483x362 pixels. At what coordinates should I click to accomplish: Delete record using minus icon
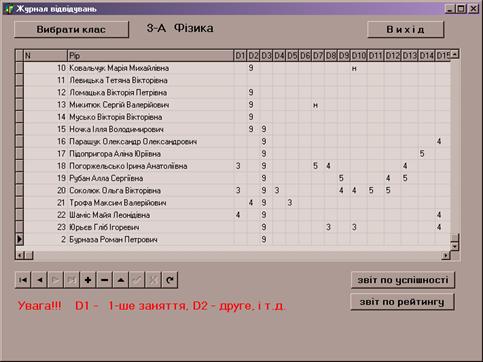104,280
